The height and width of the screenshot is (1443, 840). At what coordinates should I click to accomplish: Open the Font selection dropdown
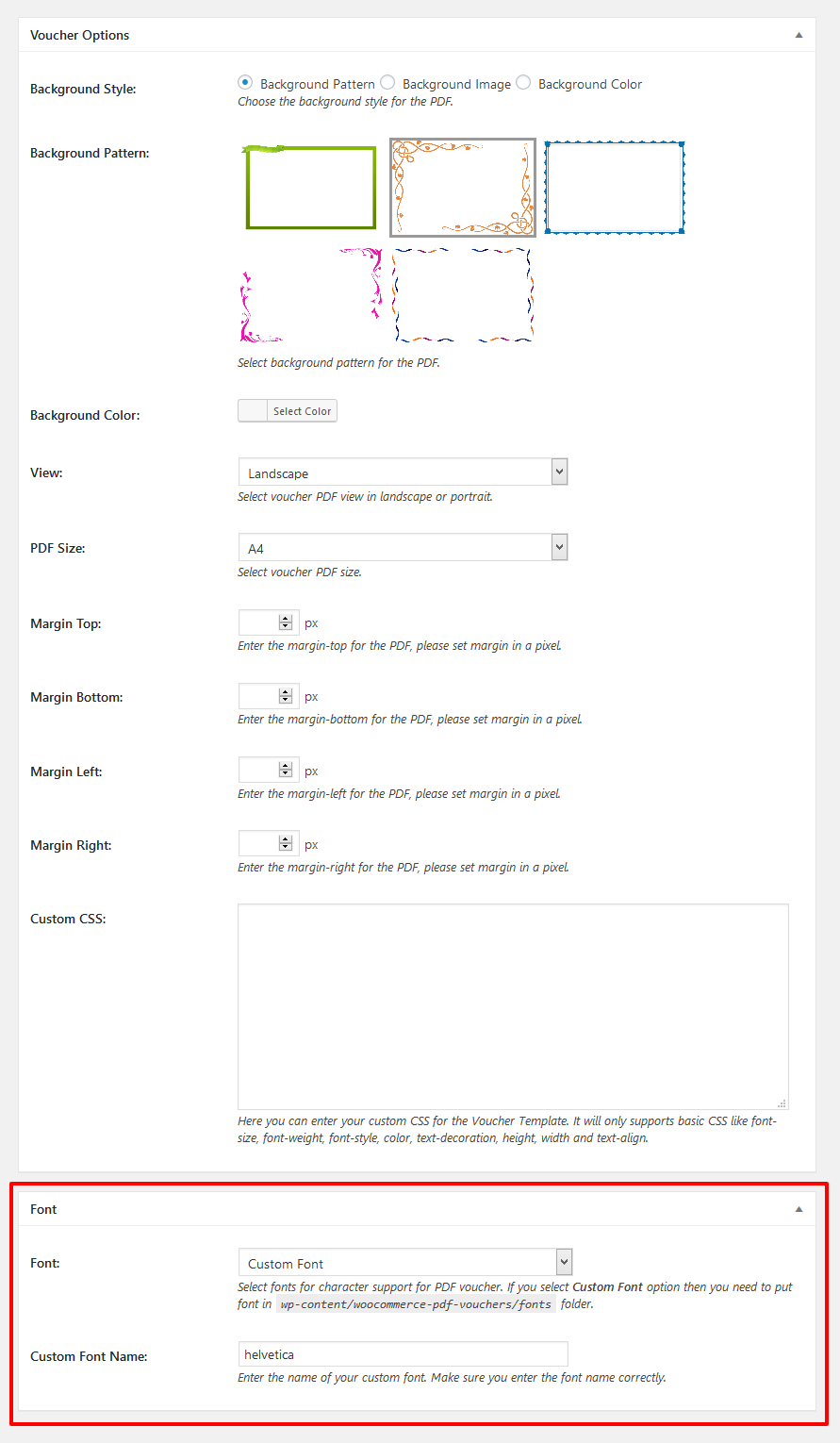pyautogui.click(x=404, y=1263)
